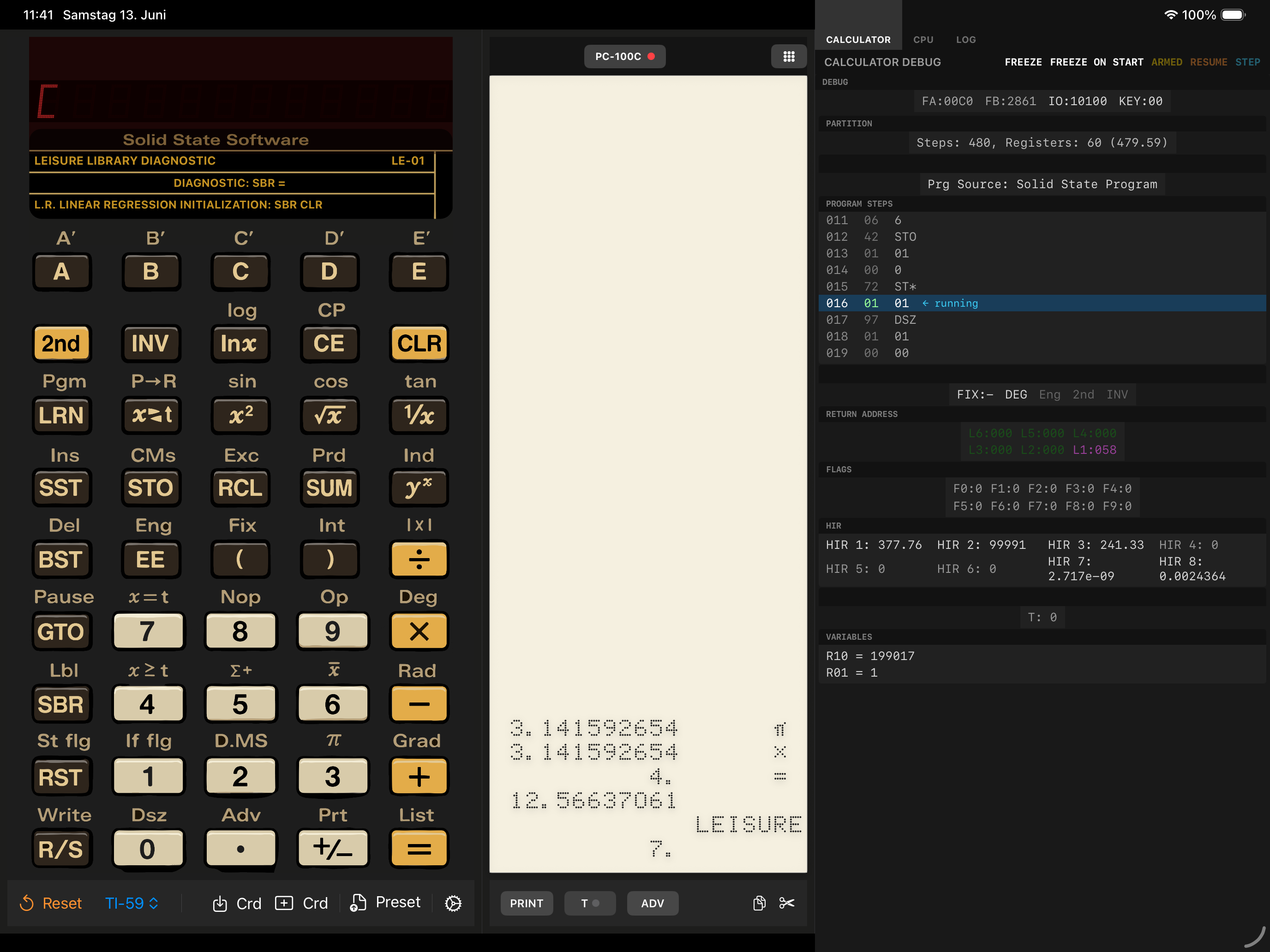Switch to the CALCULATOR tab
The width and height of the screenshot is (1270, 952).
coord(858,40)
